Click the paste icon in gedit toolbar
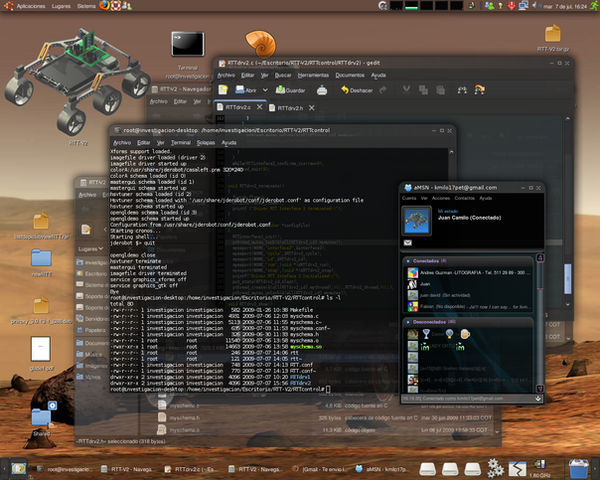The image size is (600, 480). pyautogui.click(x=441, y=90)
